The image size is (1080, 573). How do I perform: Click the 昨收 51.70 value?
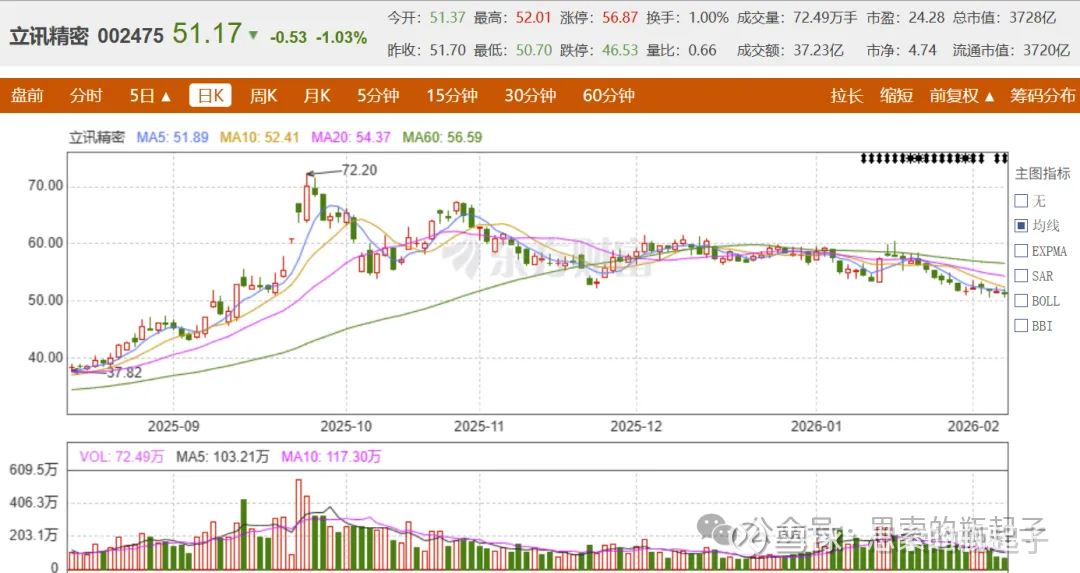point(448,50)
